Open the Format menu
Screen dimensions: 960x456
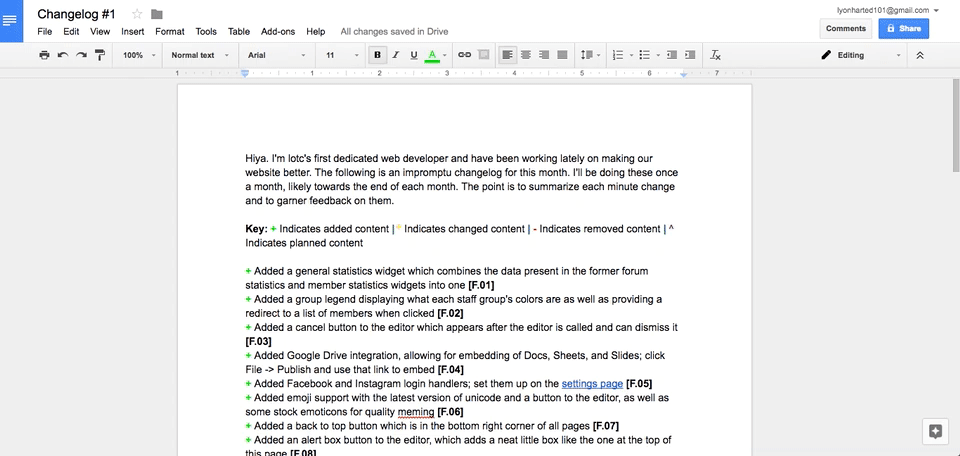170,31
